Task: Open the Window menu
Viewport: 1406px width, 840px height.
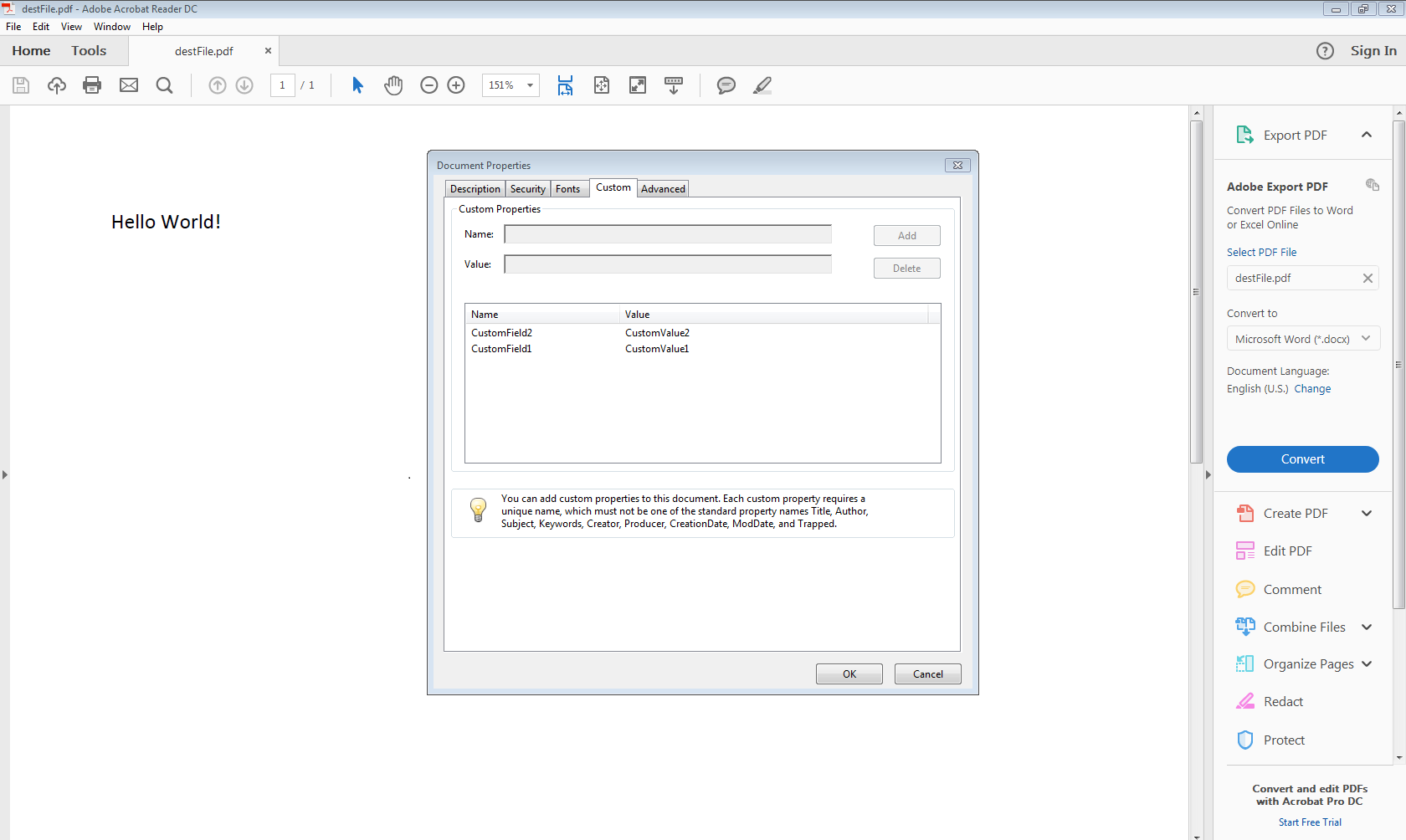Action: (111, 26)
